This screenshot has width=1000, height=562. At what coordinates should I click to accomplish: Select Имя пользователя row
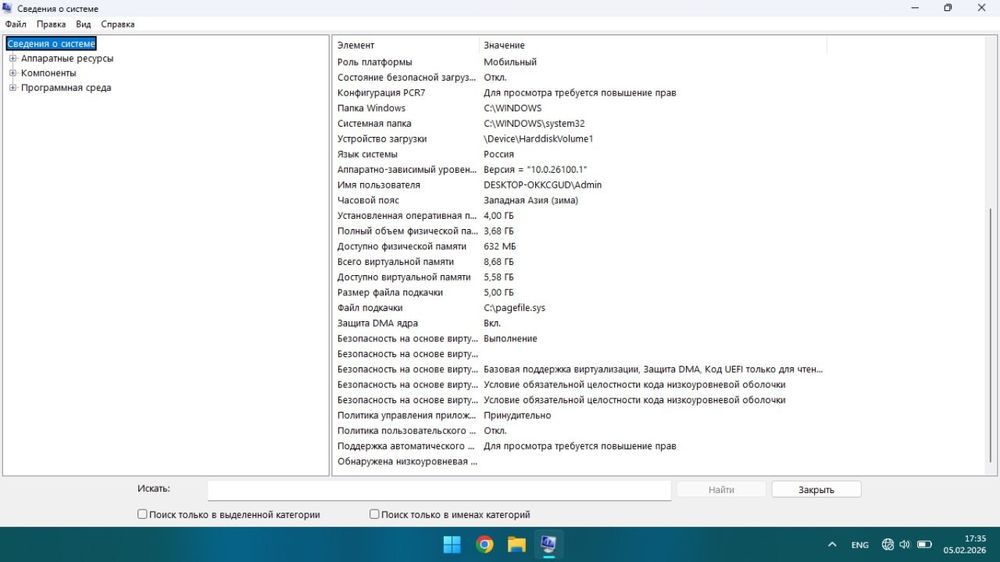pyautogui.click(x=580, y=184)
